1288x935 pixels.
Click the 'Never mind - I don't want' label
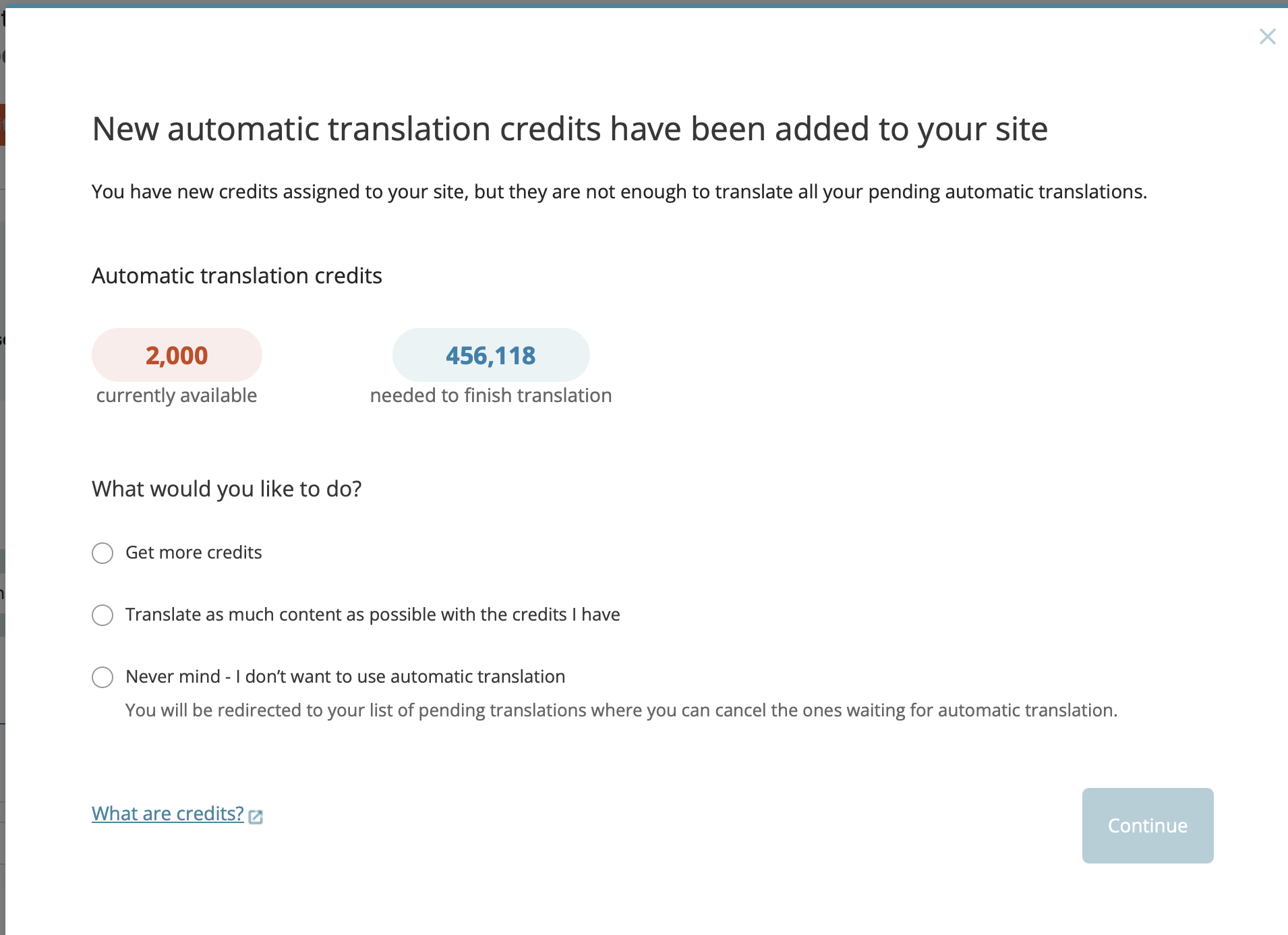345,677
